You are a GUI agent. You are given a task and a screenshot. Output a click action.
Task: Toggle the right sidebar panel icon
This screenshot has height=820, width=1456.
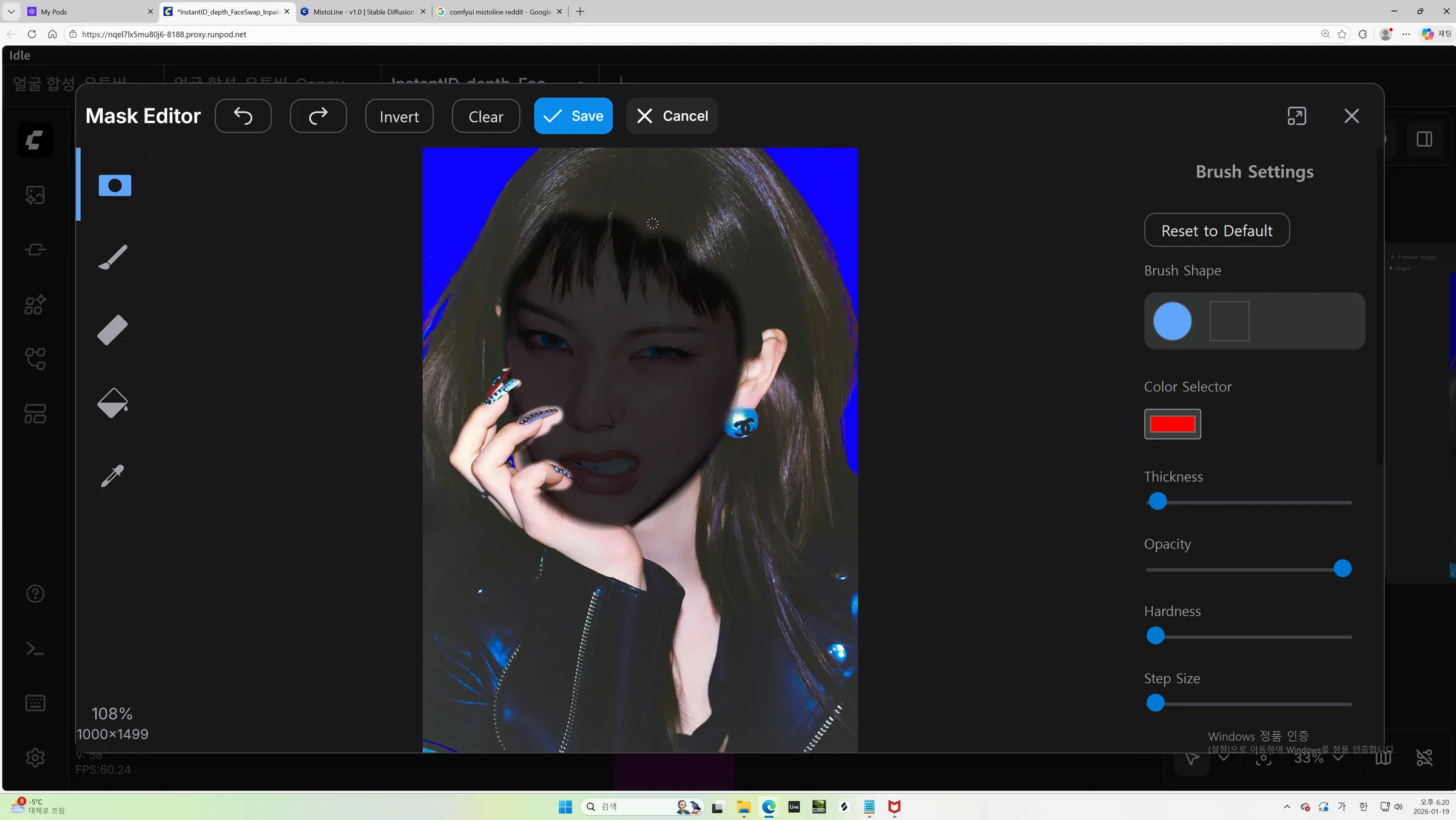1424,139
